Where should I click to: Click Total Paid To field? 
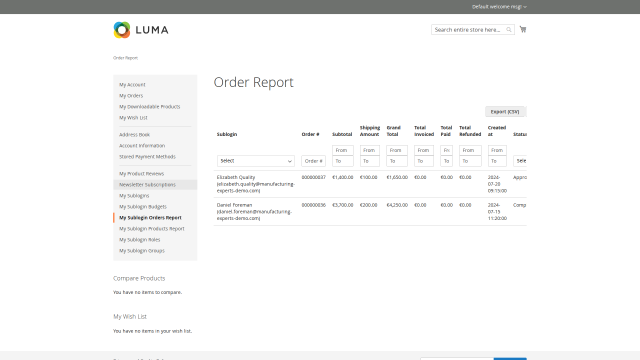pos(447,161)
